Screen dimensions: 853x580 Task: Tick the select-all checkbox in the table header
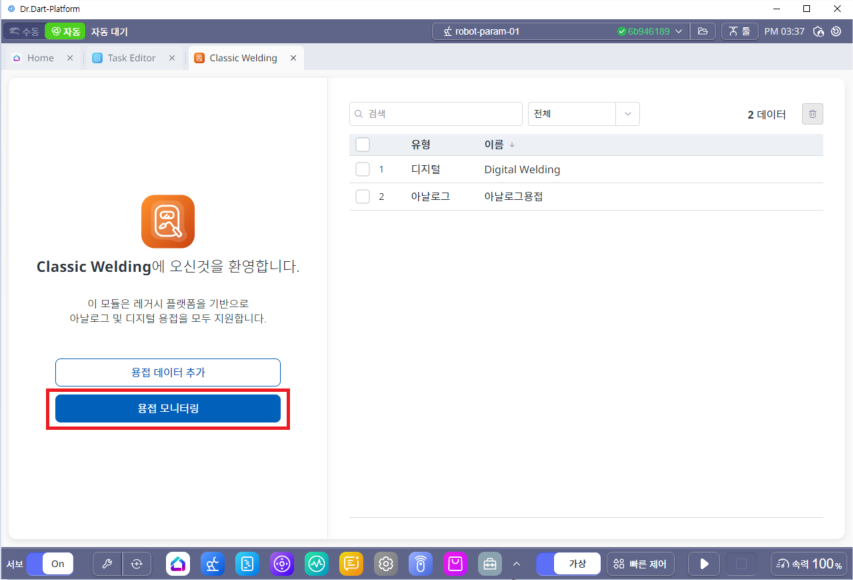click(x=363, y=144)
